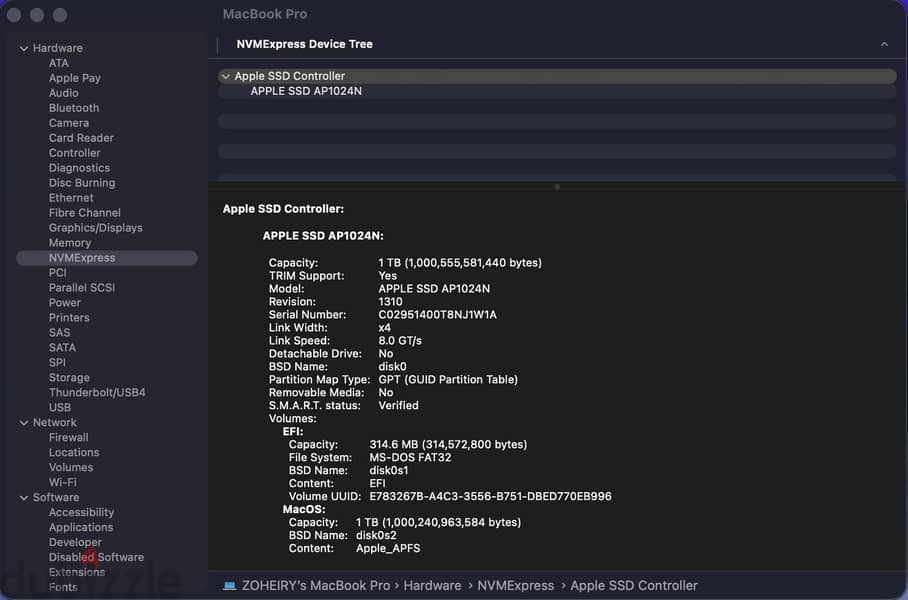
Task: Select Locations under Network
Action: pyautogui.click(x=74, y=453)
